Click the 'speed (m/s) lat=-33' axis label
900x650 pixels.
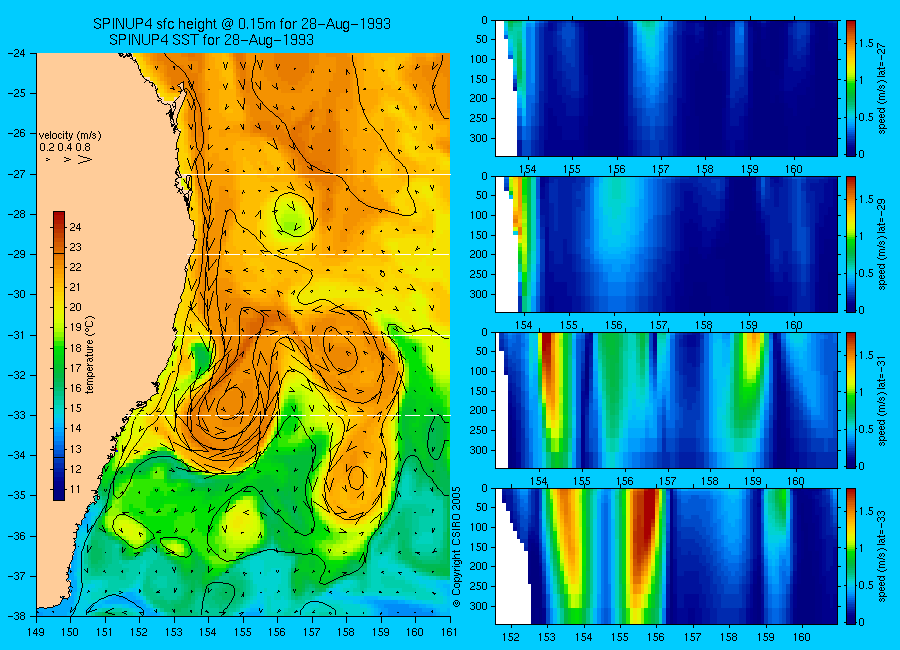click(883, 556)
